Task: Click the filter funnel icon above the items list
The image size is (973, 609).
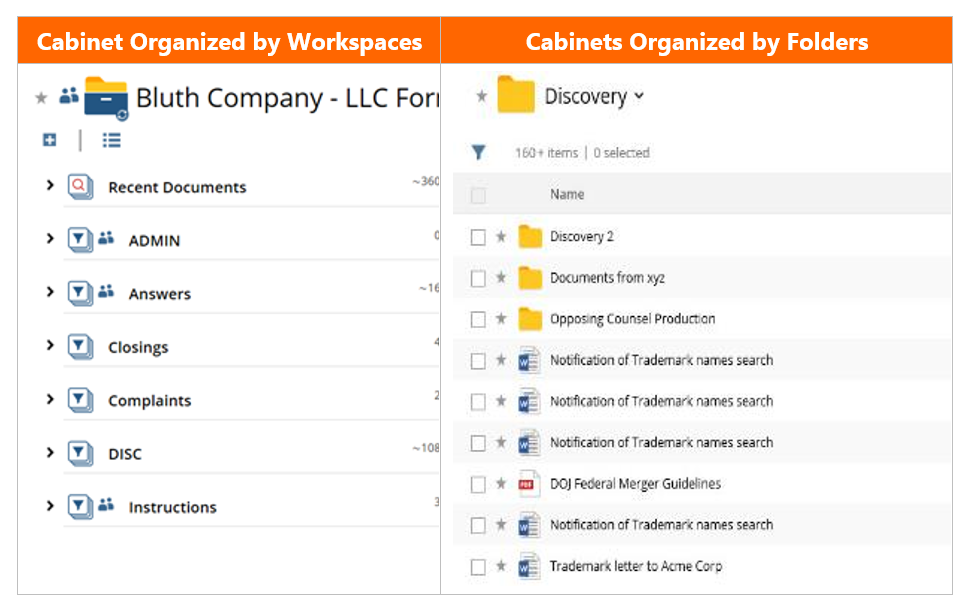Action: (x=478, y=153)
